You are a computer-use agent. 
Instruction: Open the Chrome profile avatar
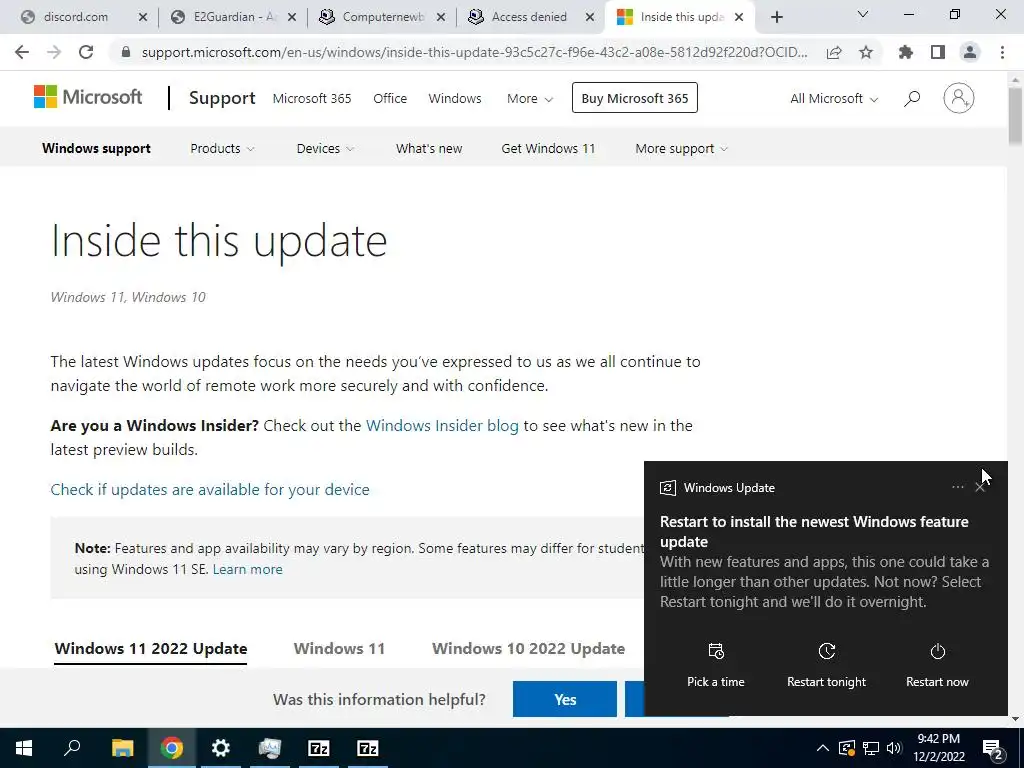point(970,52)
